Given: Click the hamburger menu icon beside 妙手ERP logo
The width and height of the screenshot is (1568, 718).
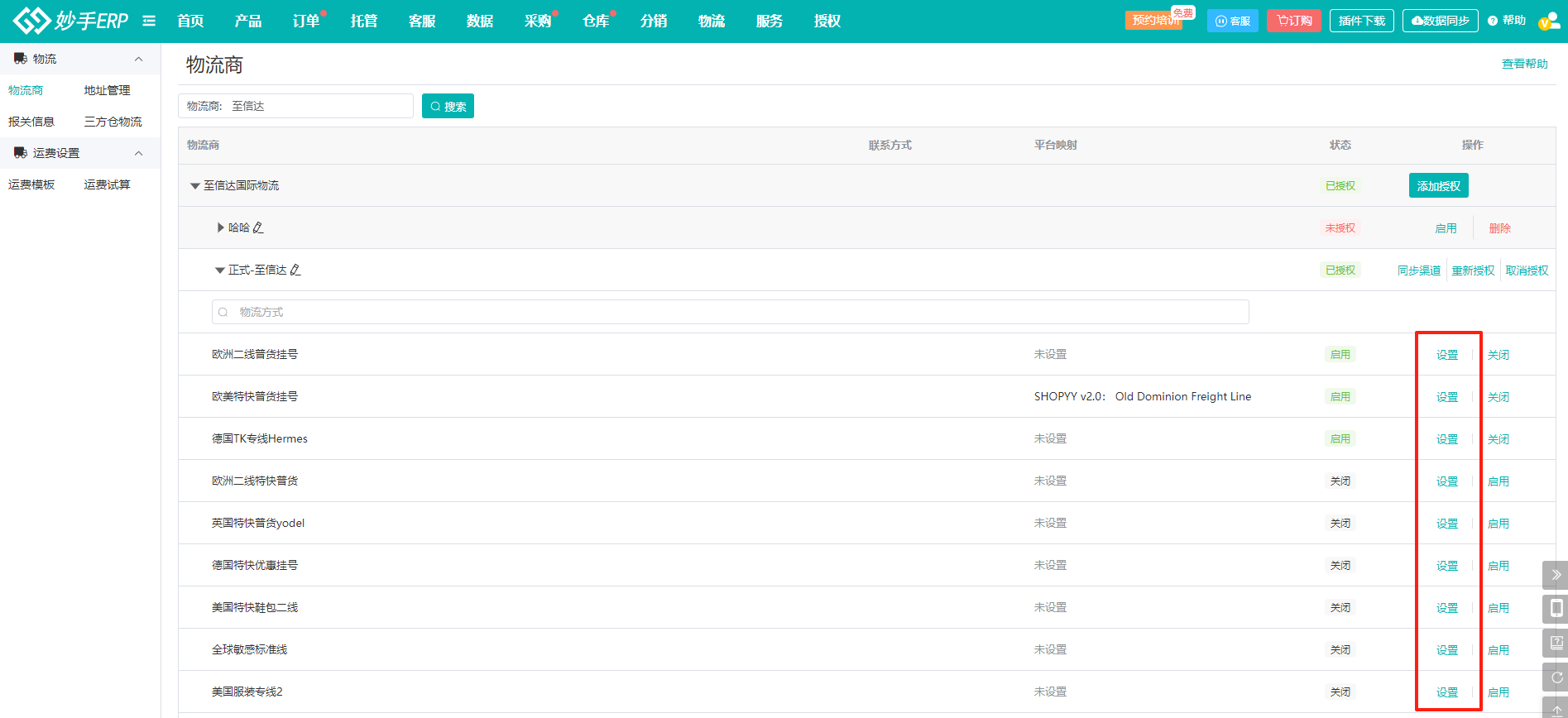Looking at the screenshot, I should point(149,21).
